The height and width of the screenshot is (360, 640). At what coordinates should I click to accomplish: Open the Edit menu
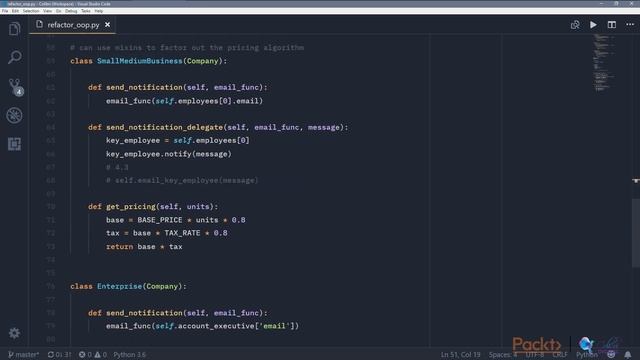[15, 11]
